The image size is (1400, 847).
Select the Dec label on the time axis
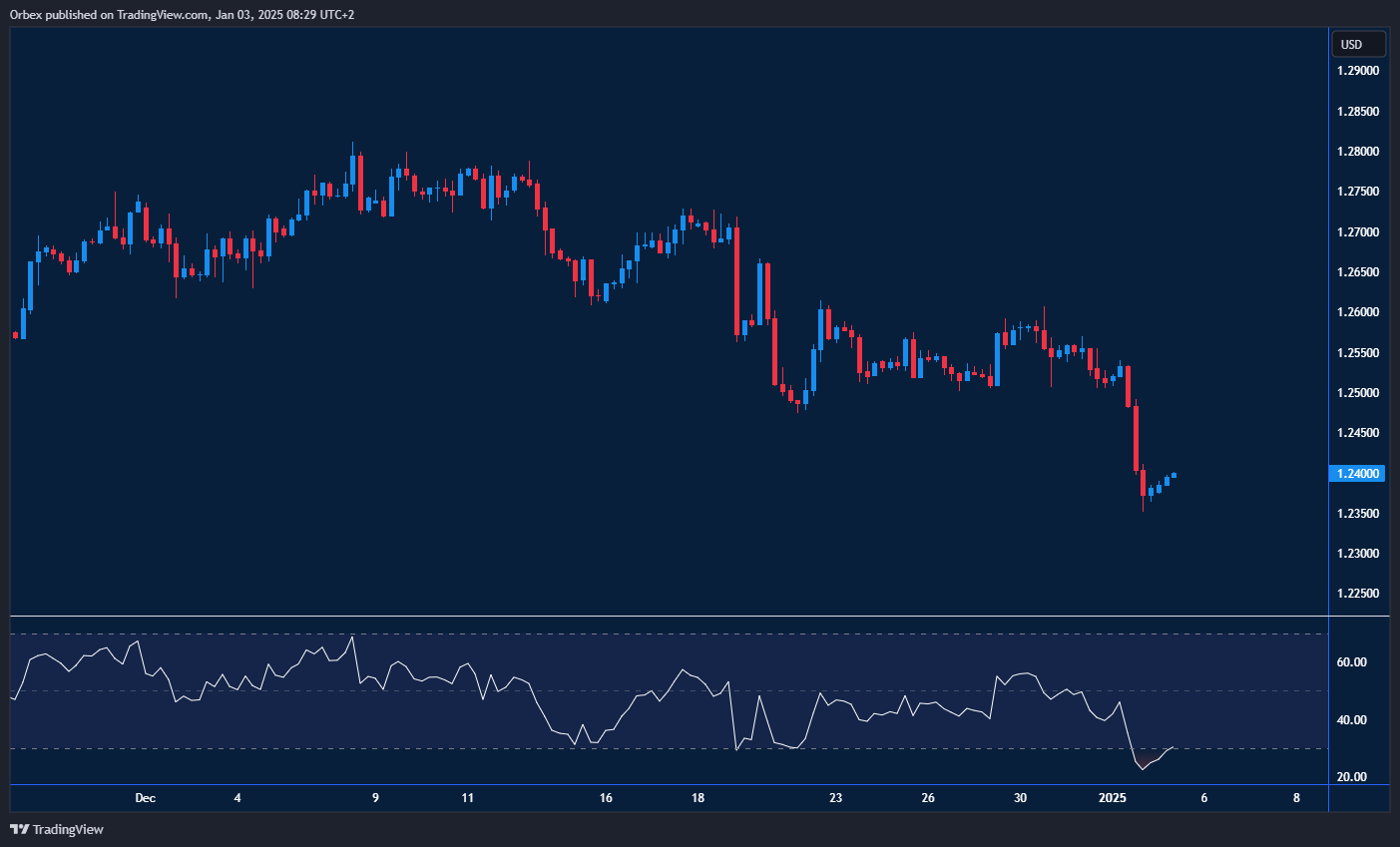tap(146, 798)
